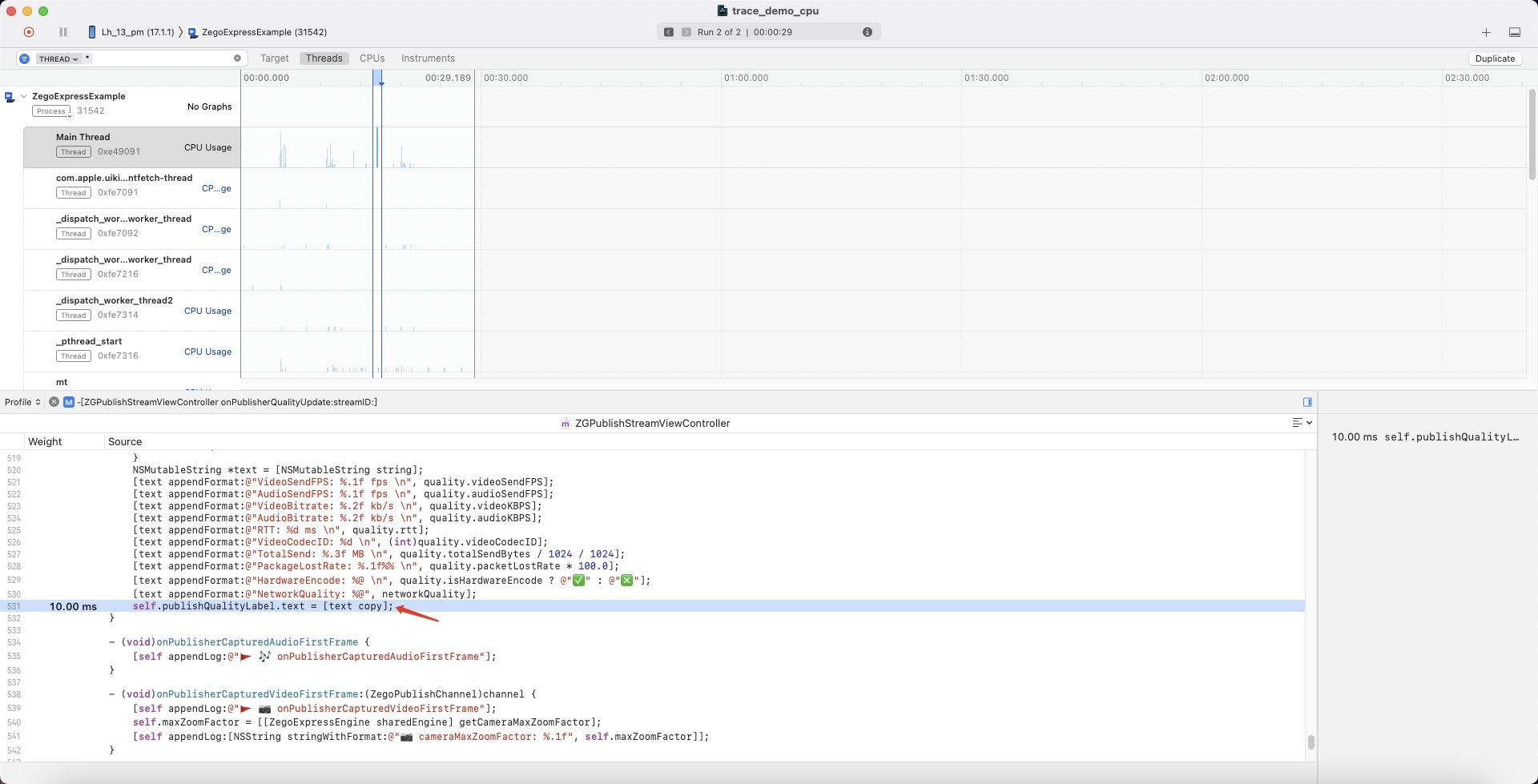Switch filtering to CPUs mode
This screenshot has height=784, width=1538.
point(372,58)
